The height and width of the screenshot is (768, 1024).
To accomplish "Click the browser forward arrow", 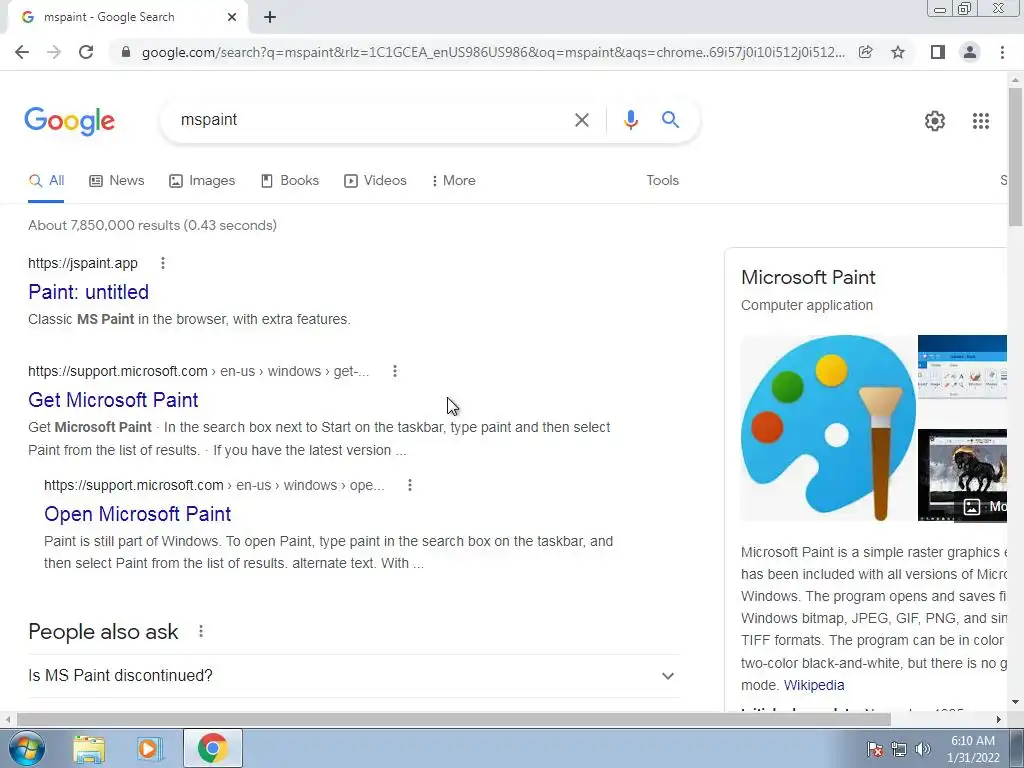I will pyautogui.click(x=54, y=52).
